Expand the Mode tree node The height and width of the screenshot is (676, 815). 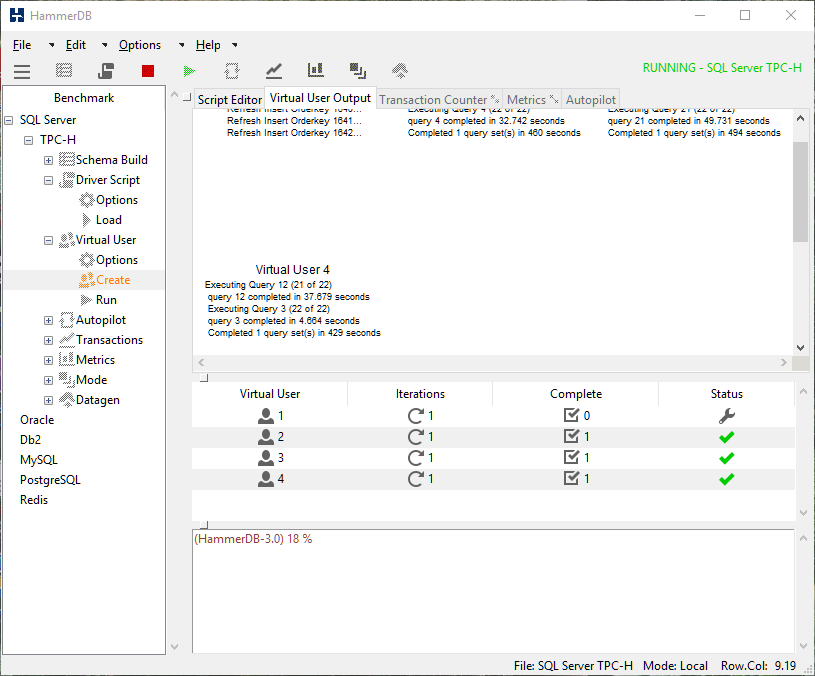click(x=48, y=380)
